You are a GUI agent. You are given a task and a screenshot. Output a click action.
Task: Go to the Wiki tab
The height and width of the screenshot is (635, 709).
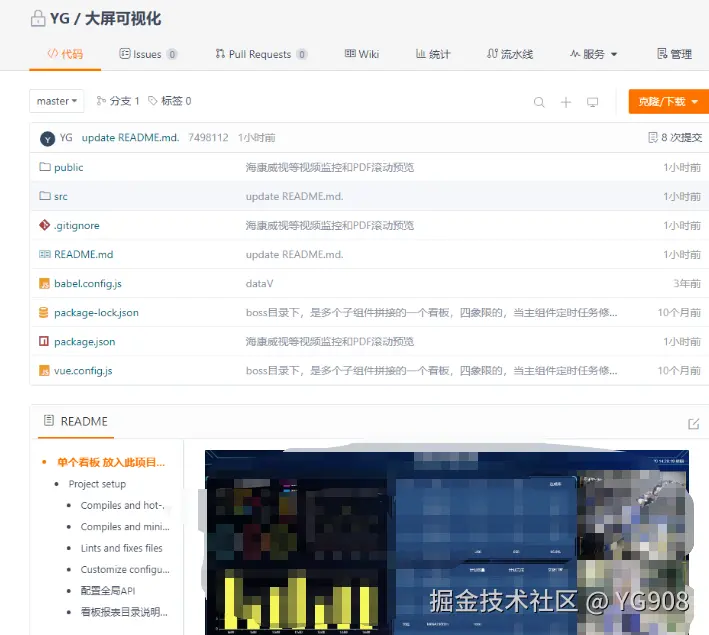362,54
